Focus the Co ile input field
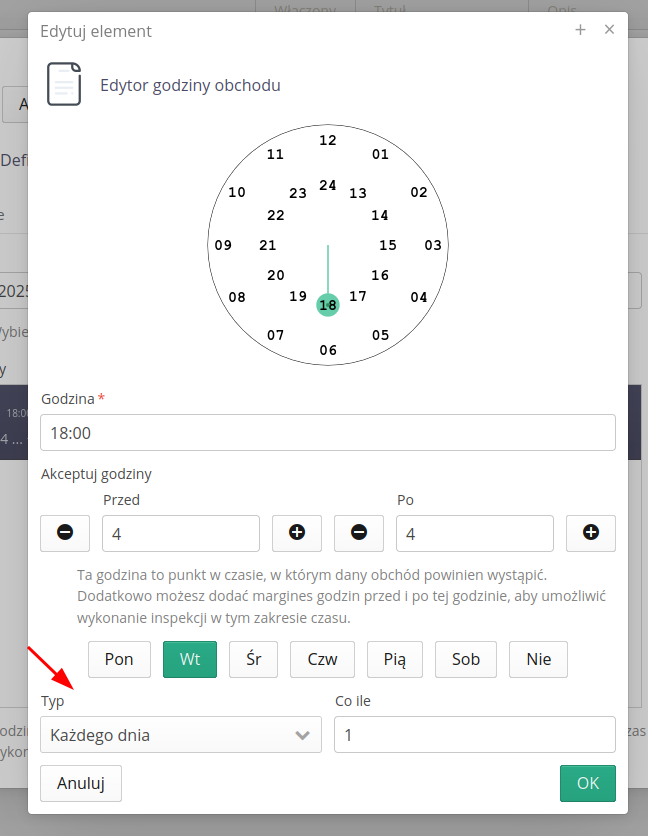 pos(474,735)
